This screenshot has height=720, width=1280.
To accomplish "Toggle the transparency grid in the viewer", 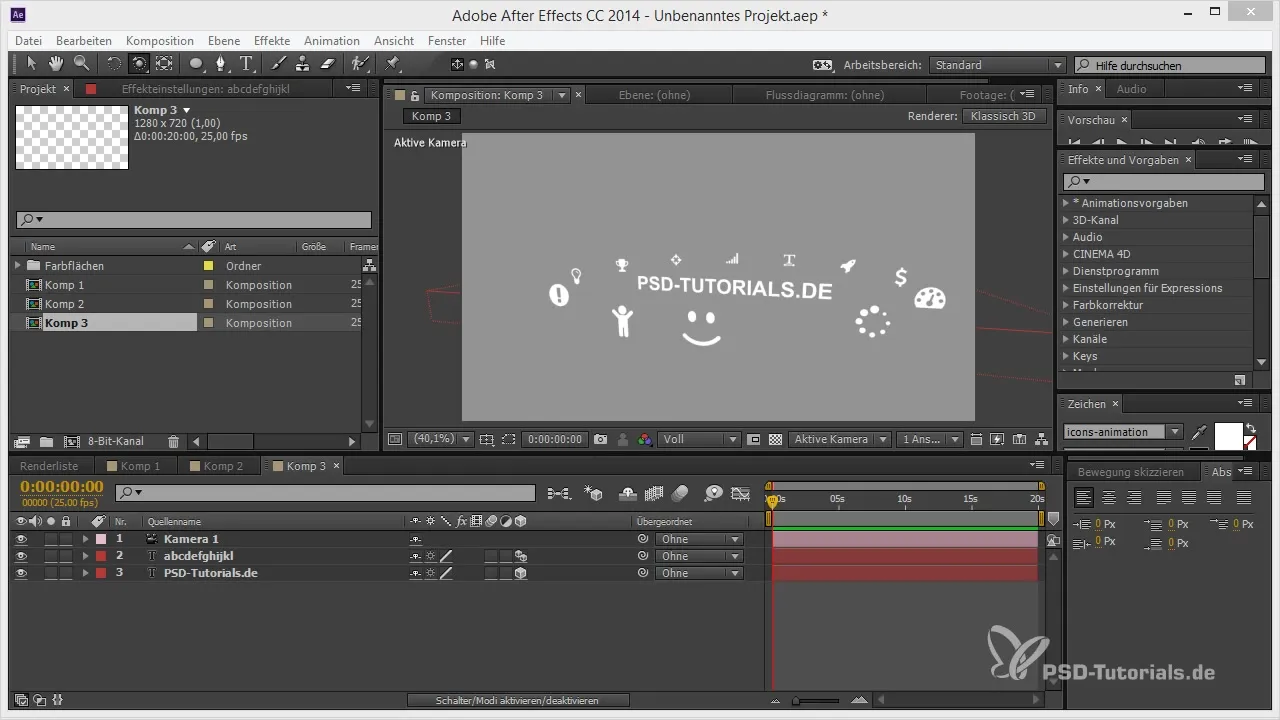I will [774, 439].
